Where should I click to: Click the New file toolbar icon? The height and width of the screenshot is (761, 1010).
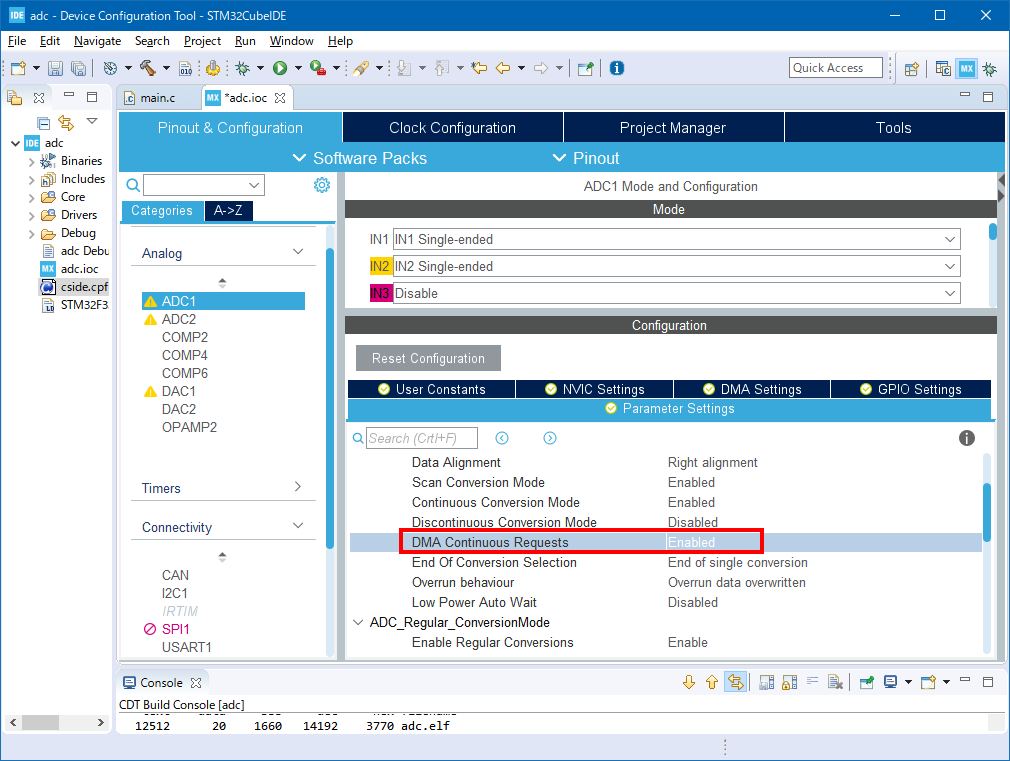pos(18,68)
